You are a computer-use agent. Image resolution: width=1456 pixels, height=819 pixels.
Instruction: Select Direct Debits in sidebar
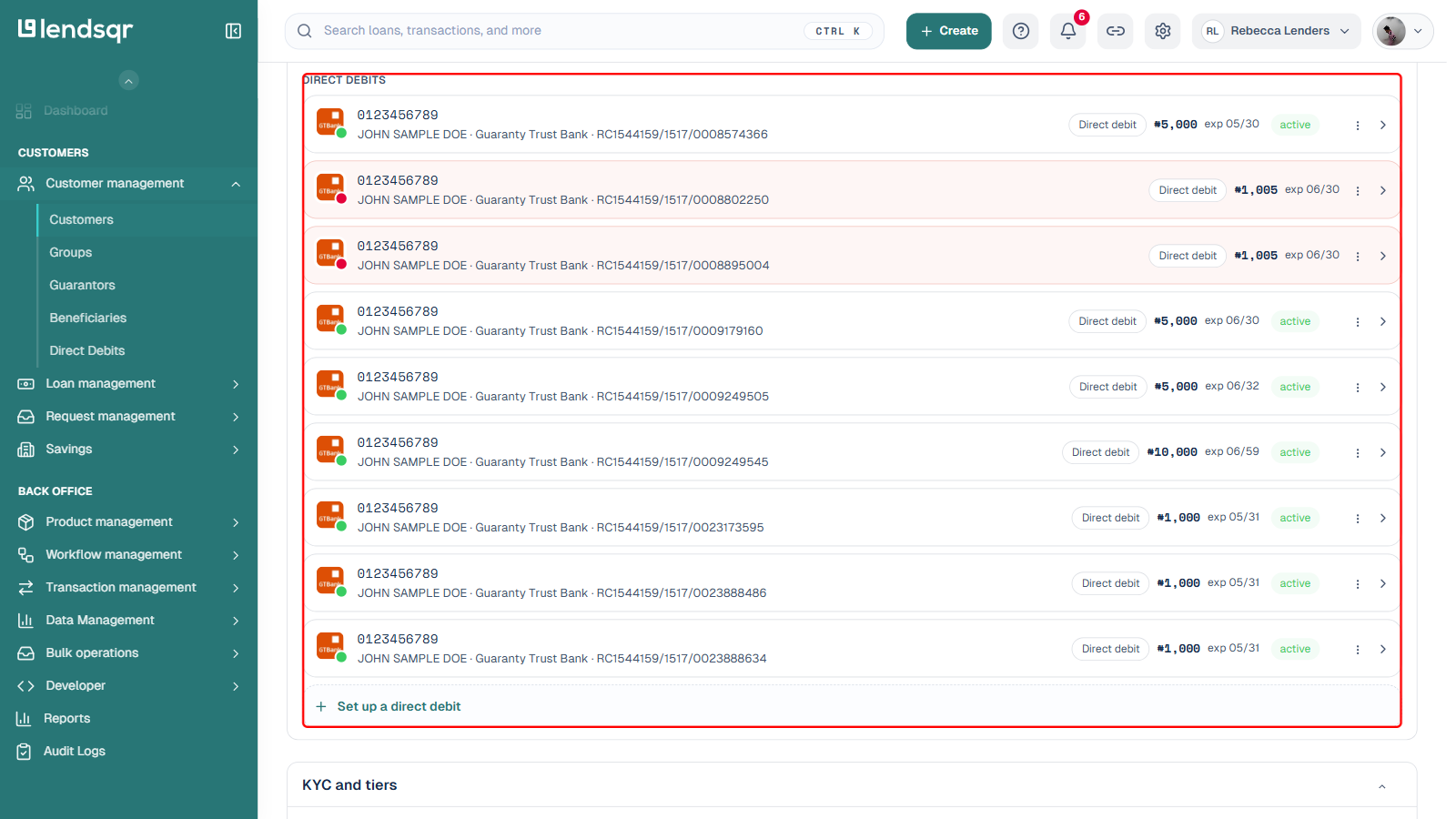(86, 350)
